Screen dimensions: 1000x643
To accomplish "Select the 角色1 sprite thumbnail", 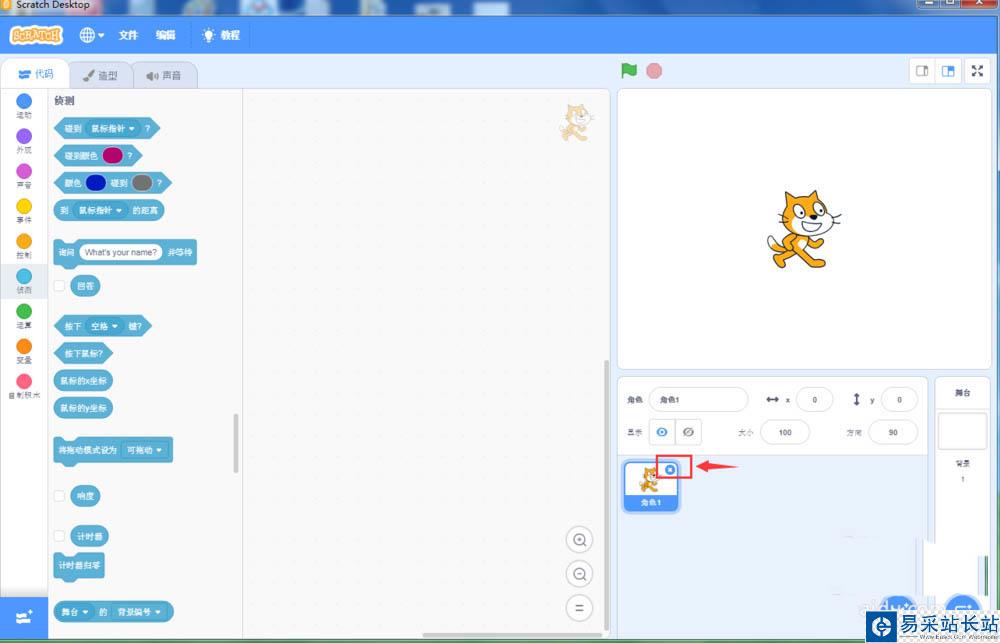I will [651, 486].
